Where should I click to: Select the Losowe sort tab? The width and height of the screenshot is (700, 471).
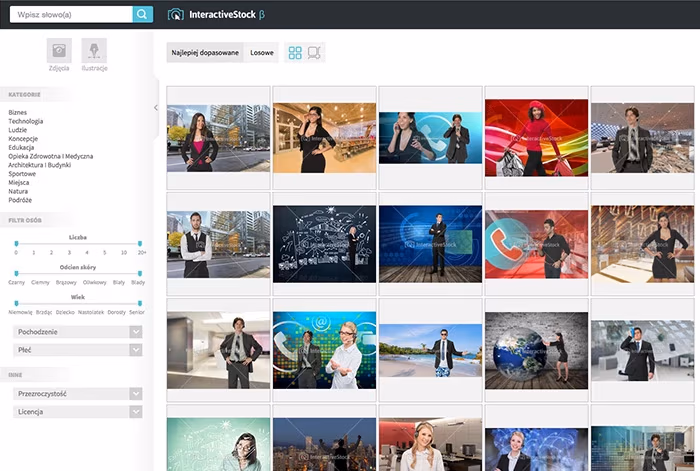[x=262, y=53]
